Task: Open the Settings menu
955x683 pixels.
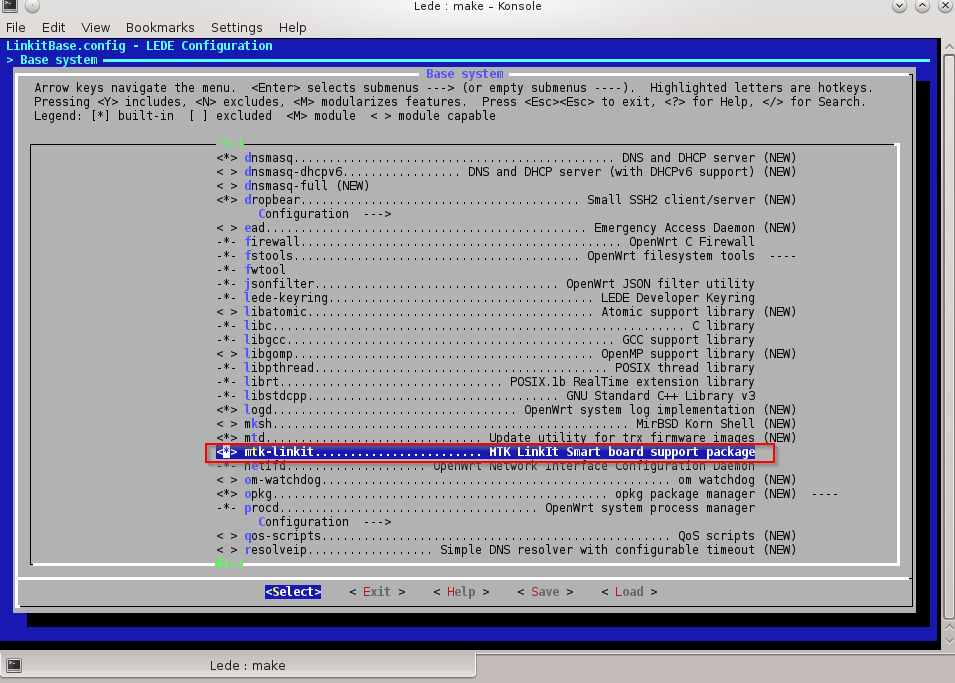Action: [236, 27]
